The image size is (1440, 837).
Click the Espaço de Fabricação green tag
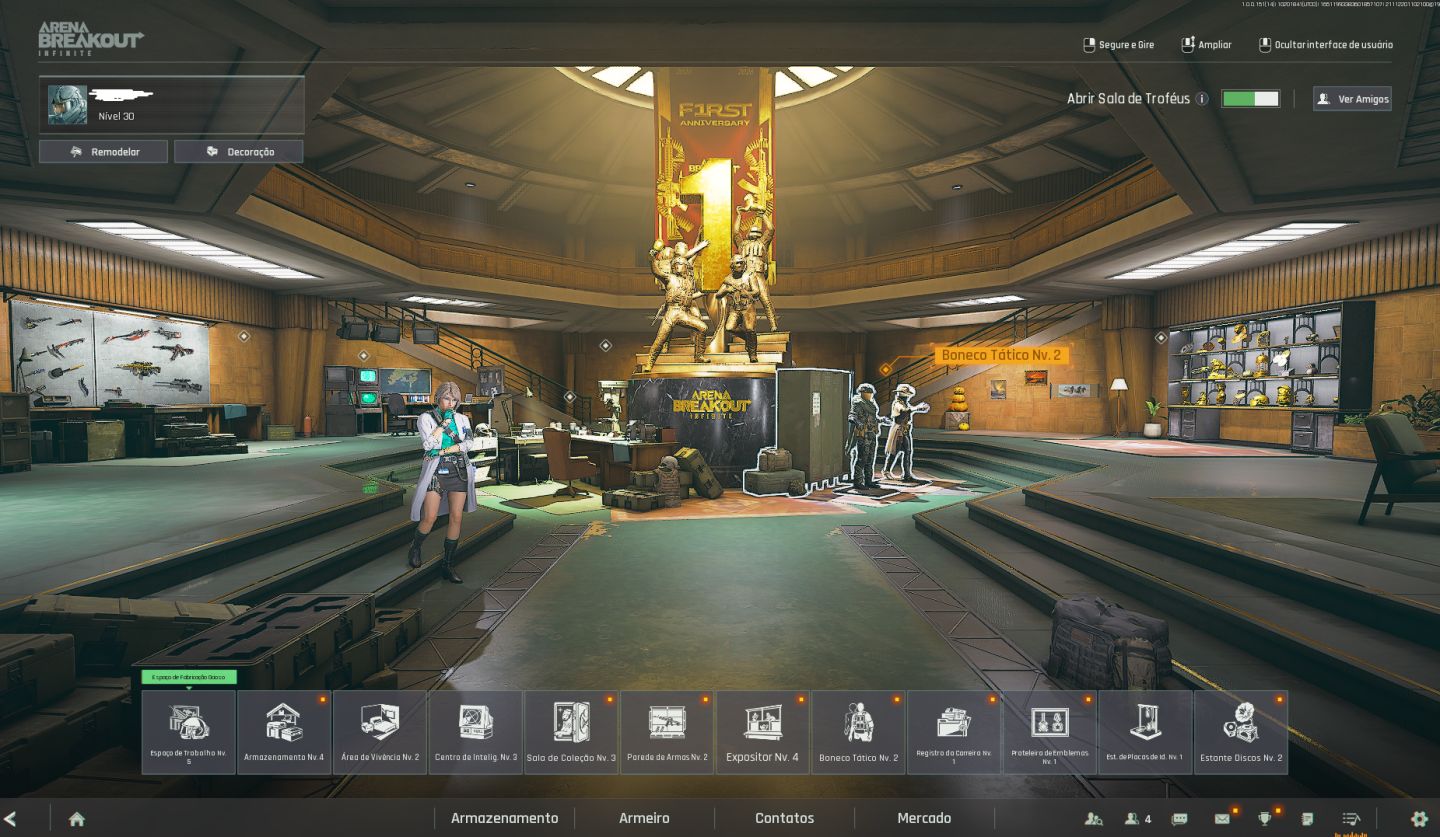pyautogui.click(x=189, y=677)
